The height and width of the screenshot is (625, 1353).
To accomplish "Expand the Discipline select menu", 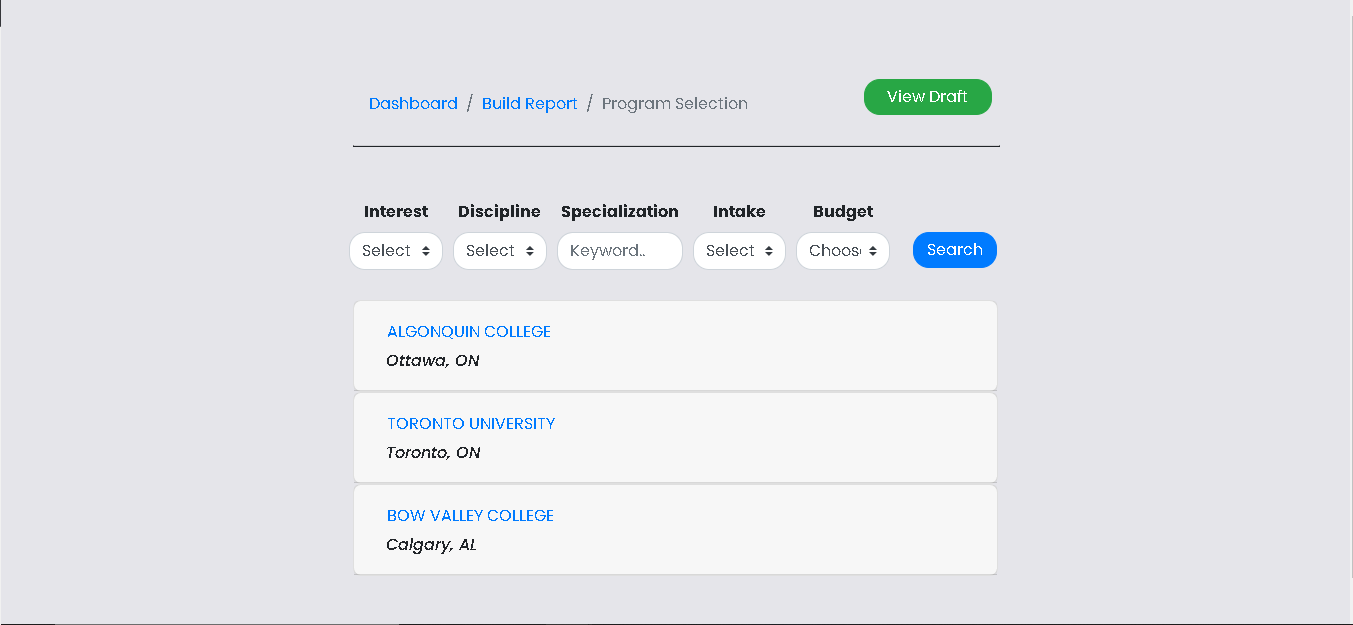I will click(500, 251).
